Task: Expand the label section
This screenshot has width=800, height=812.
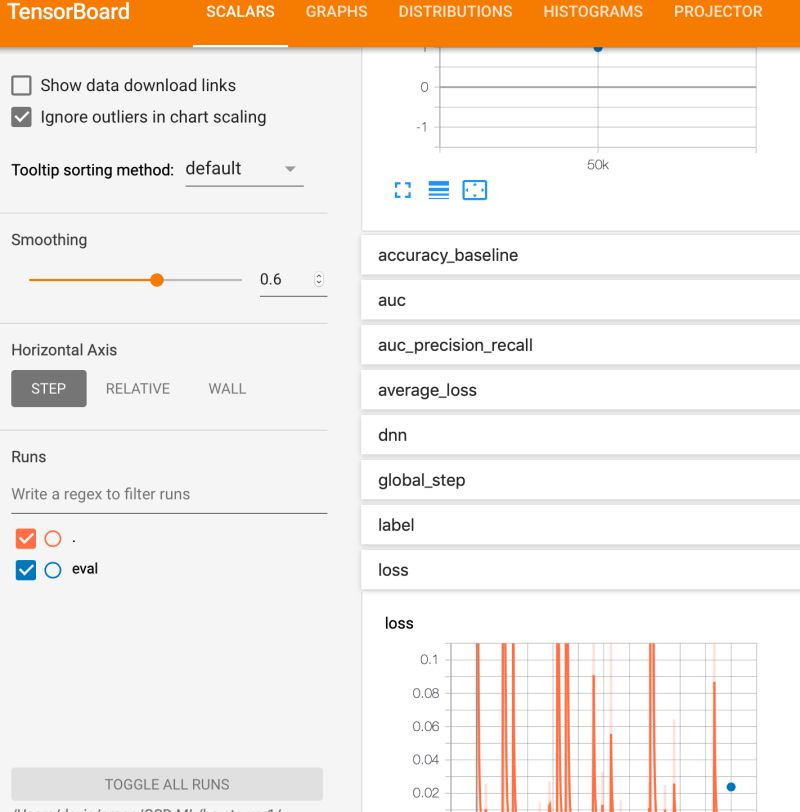Action: 580,525
